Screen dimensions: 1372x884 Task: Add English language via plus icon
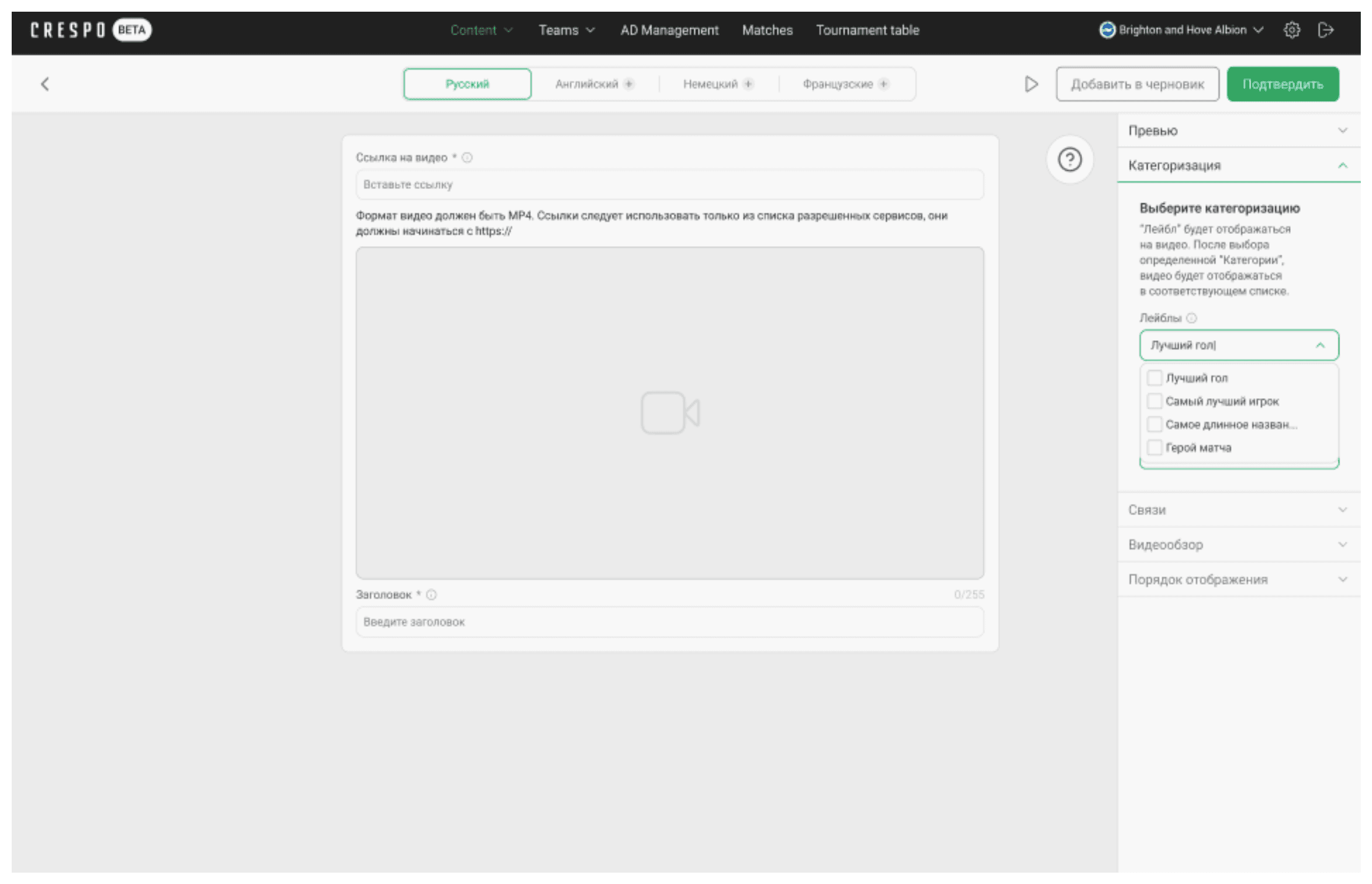click(x=628, y=84)
